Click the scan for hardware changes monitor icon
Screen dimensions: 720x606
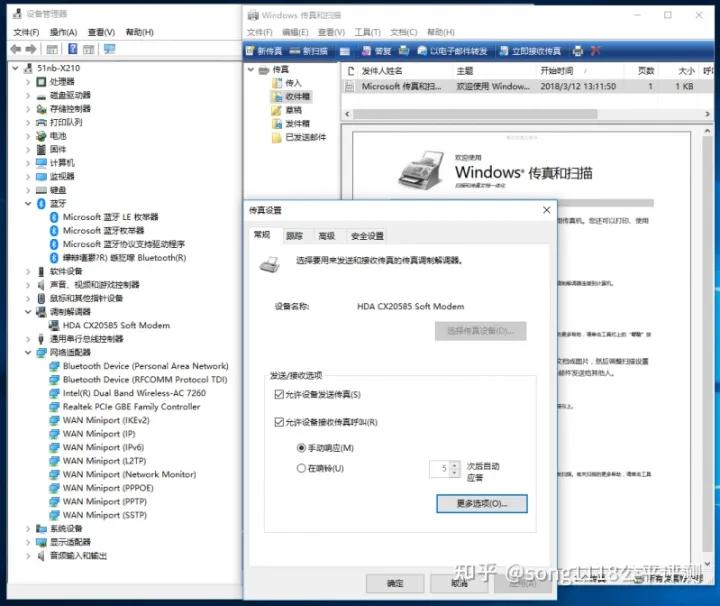(x=109, y=49)
